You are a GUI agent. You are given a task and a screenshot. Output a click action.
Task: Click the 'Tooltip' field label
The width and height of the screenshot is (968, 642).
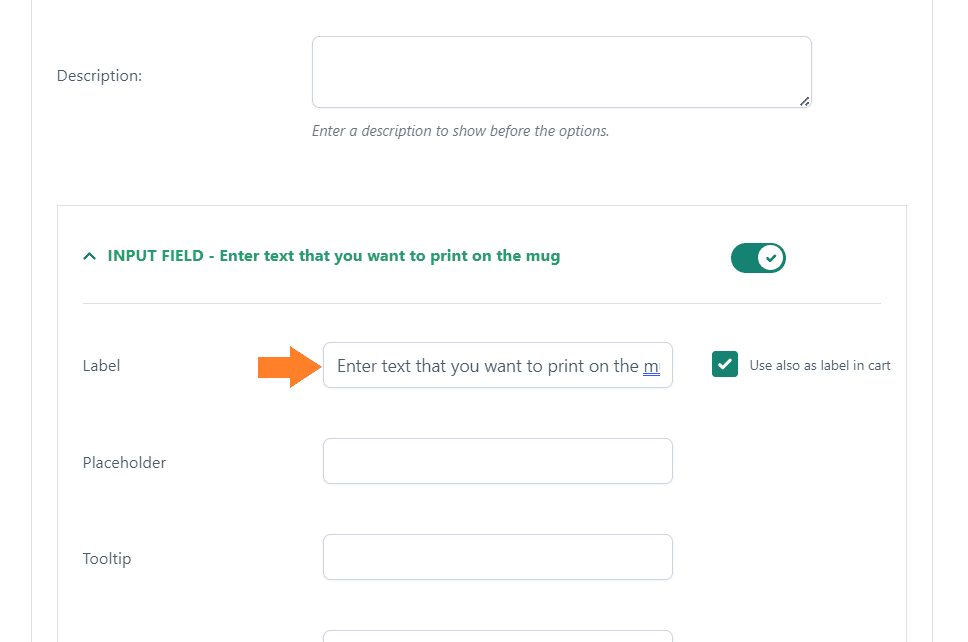[x=107, y=559]
